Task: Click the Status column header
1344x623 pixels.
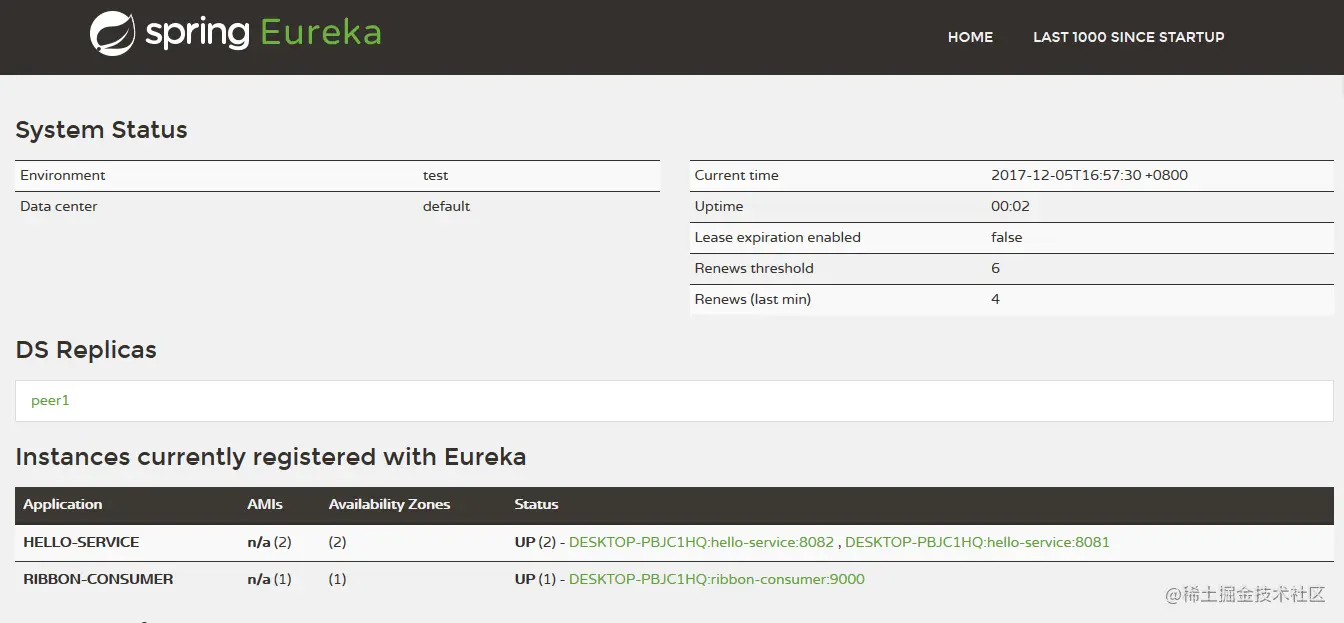Action: 536,504
